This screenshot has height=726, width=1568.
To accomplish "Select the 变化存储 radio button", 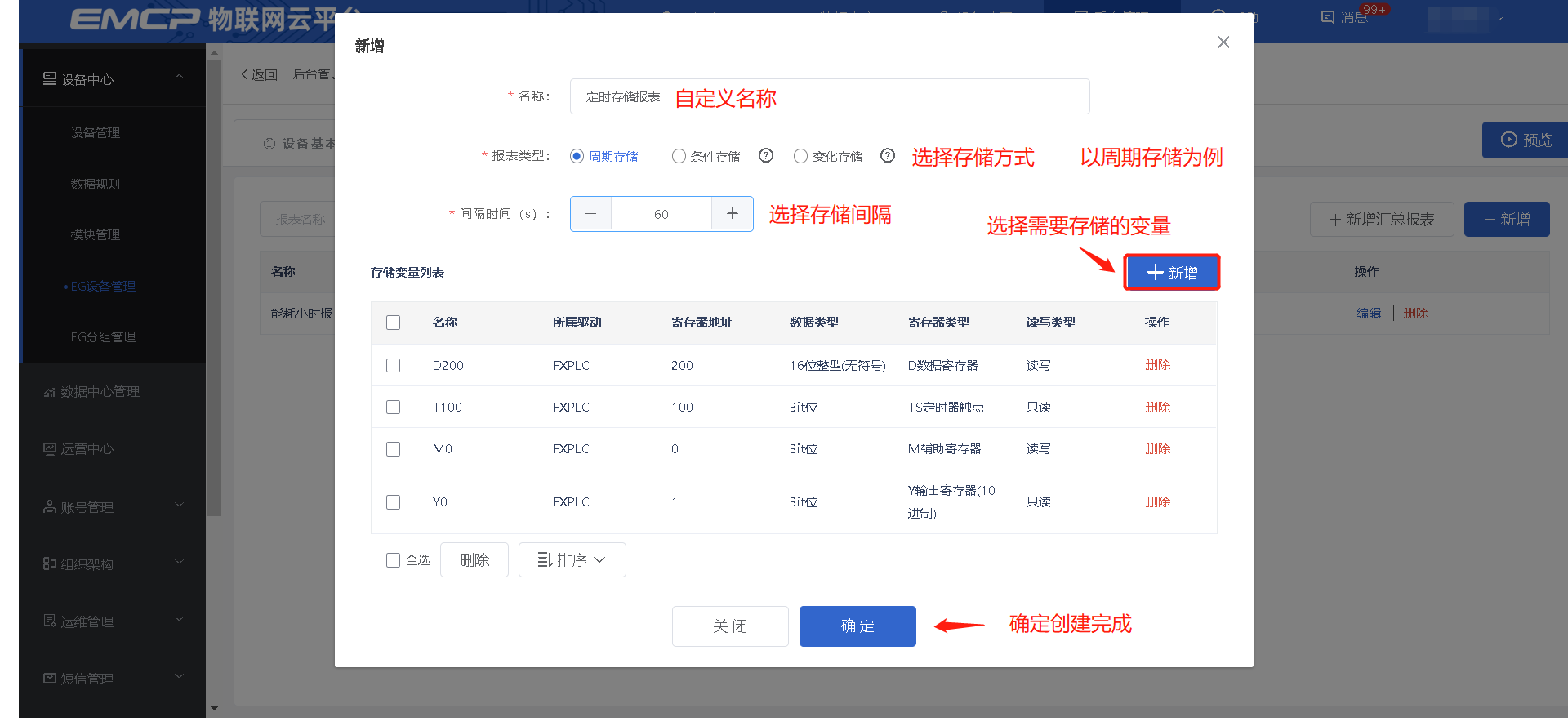I will (x=800, y=156).
